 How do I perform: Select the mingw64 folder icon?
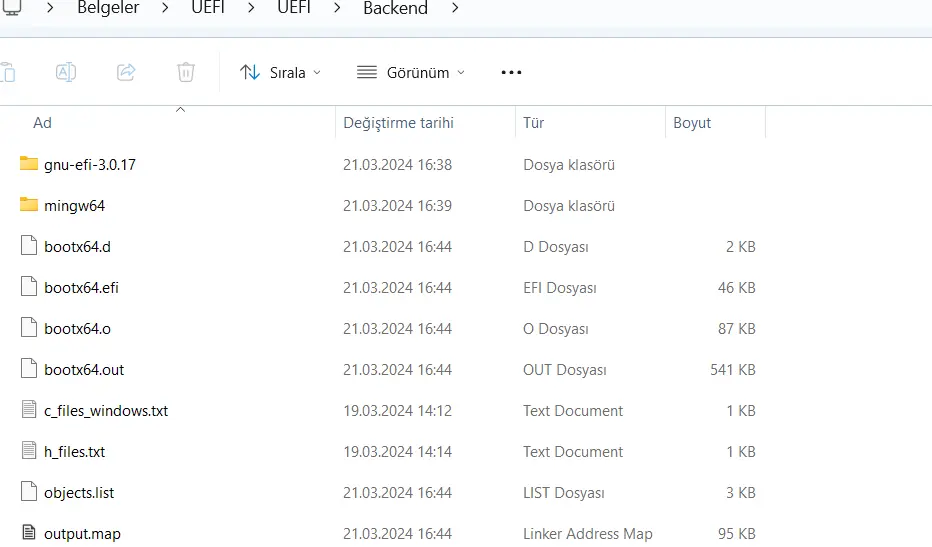pyautogui.click(x=29, y=205)
